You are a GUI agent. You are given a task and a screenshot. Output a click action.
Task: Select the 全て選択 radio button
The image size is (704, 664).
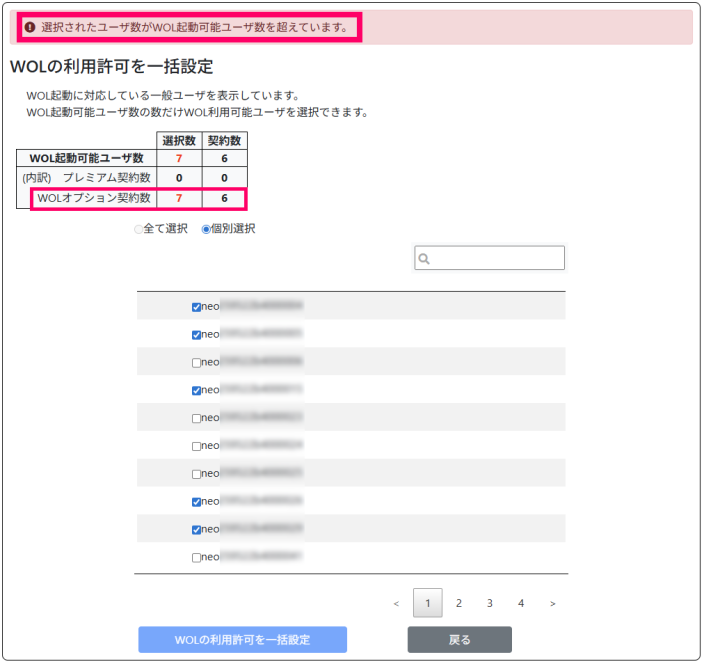point(139,229)
